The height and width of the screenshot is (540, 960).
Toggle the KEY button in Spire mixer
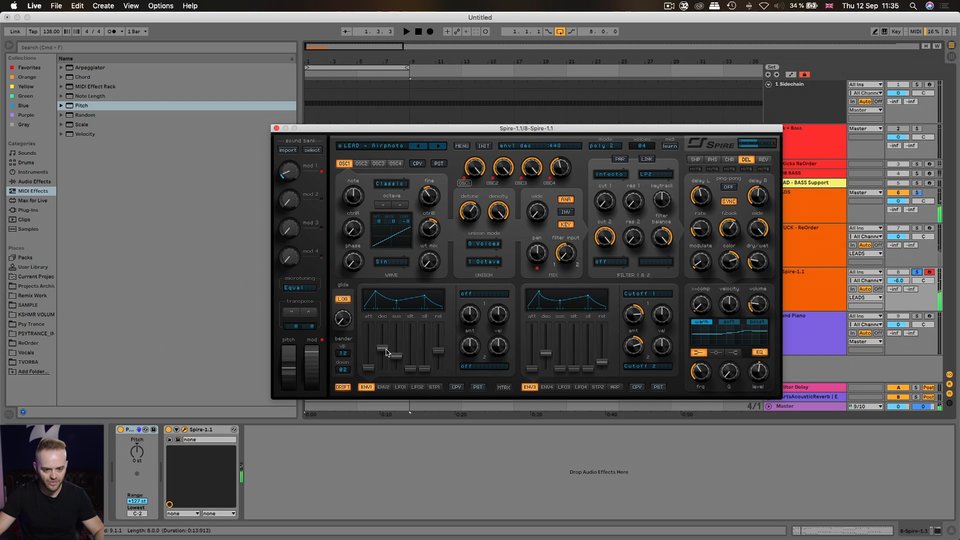click(x=565, y=225)
